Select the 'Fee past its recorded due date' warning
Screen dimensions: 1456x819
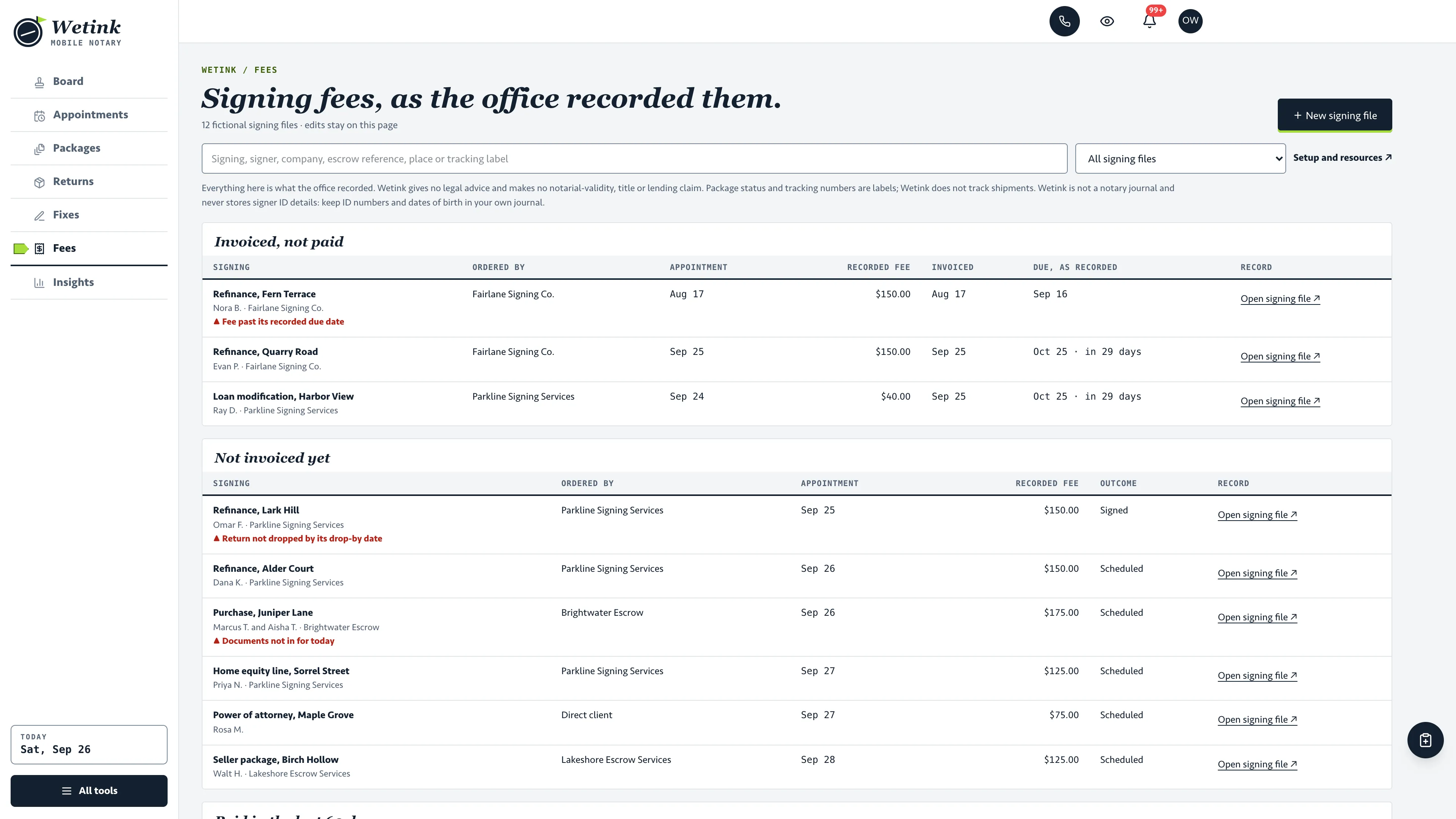coord(282,321)
